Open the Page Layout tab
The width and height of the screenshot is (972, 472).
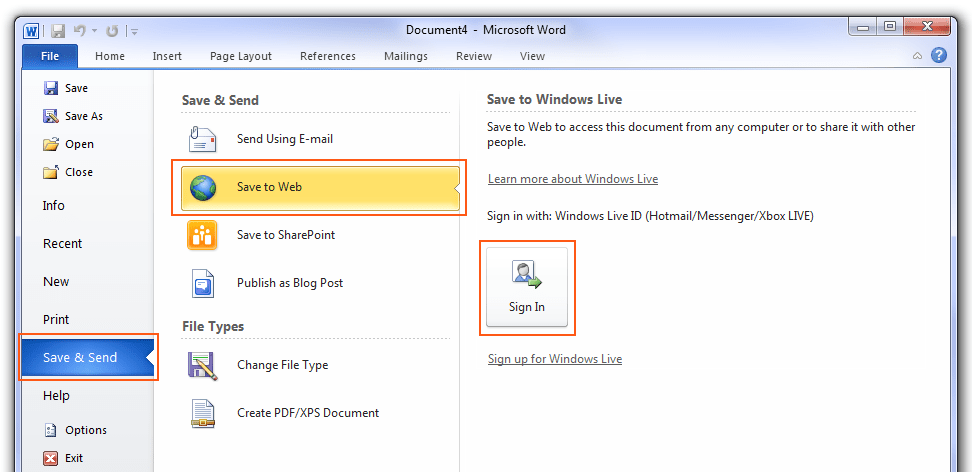point(241,56)
